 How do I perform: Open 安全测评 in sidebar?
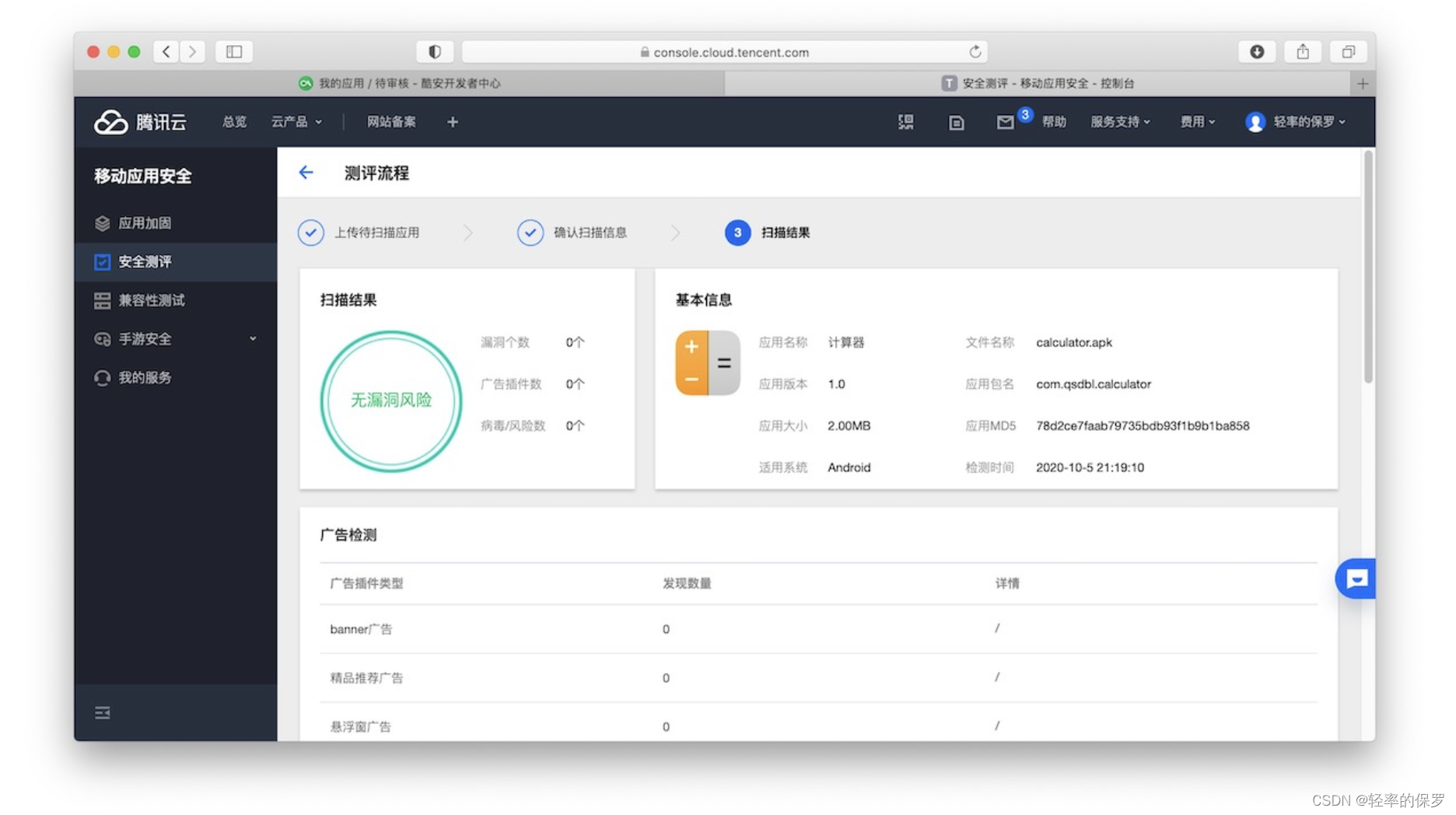tap(176, 262)
